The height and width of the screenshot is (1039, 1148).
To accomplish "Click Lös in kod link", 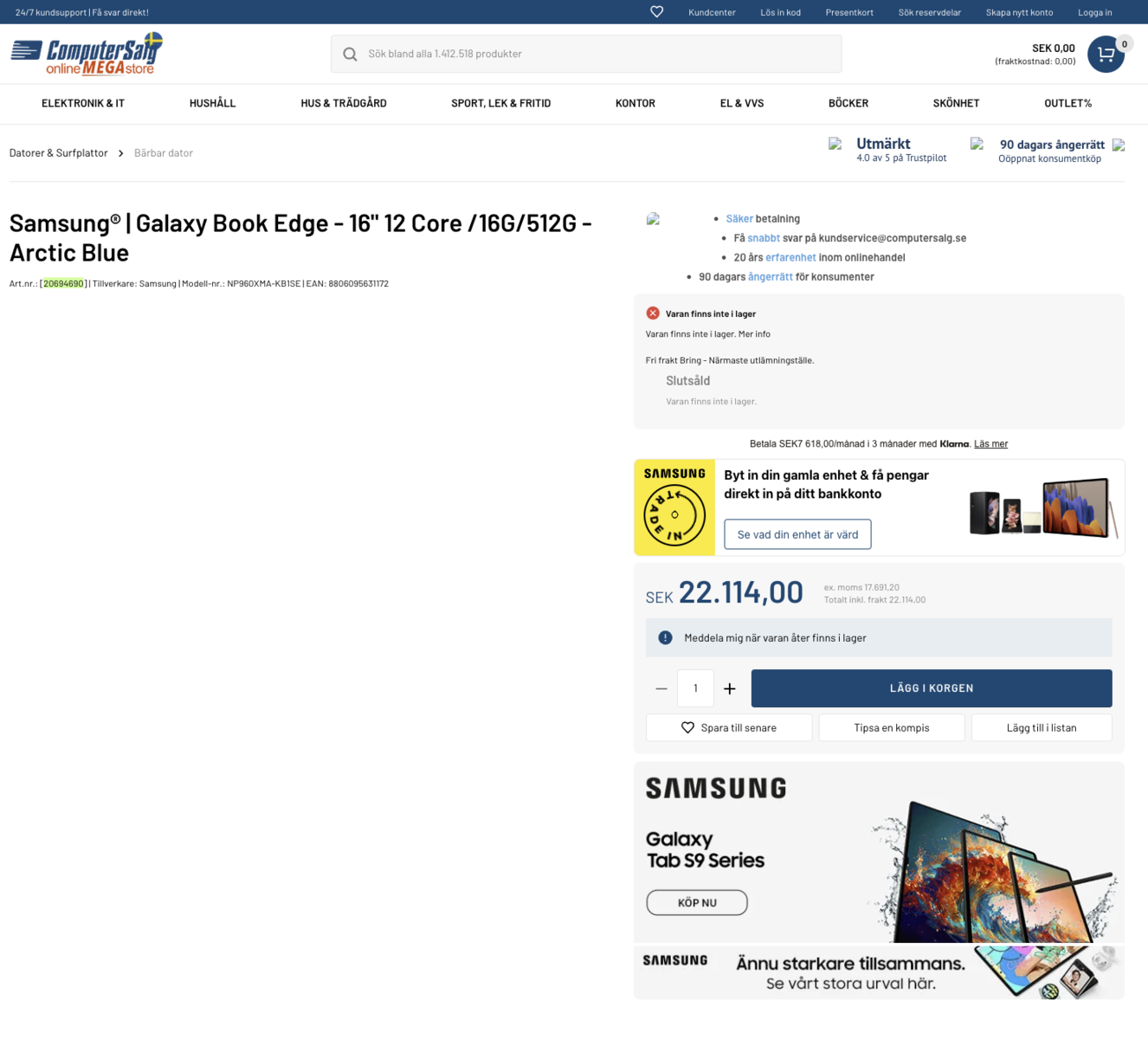I will (780, 12).
